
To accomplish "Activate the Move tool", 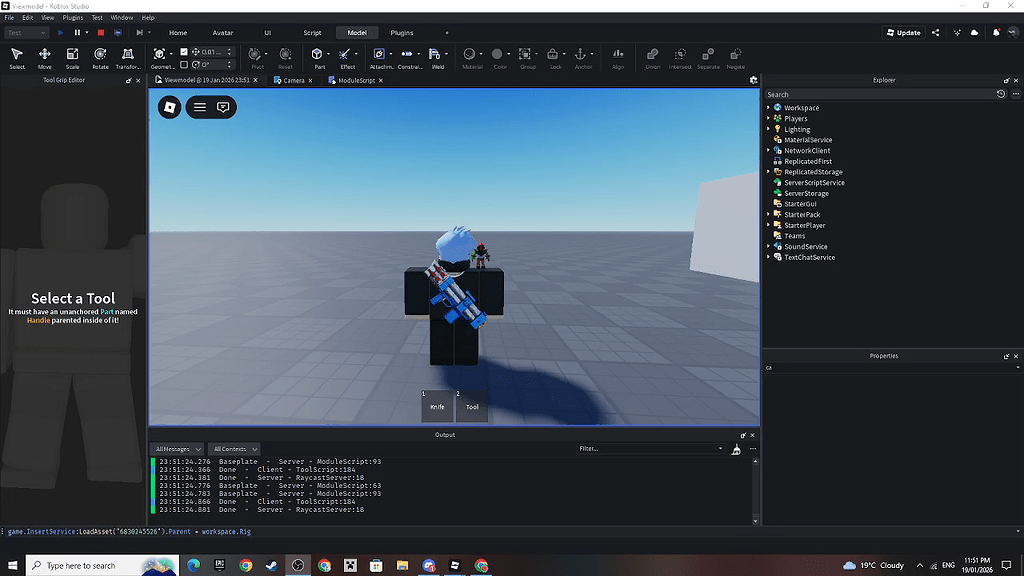I will pos(44,58).
